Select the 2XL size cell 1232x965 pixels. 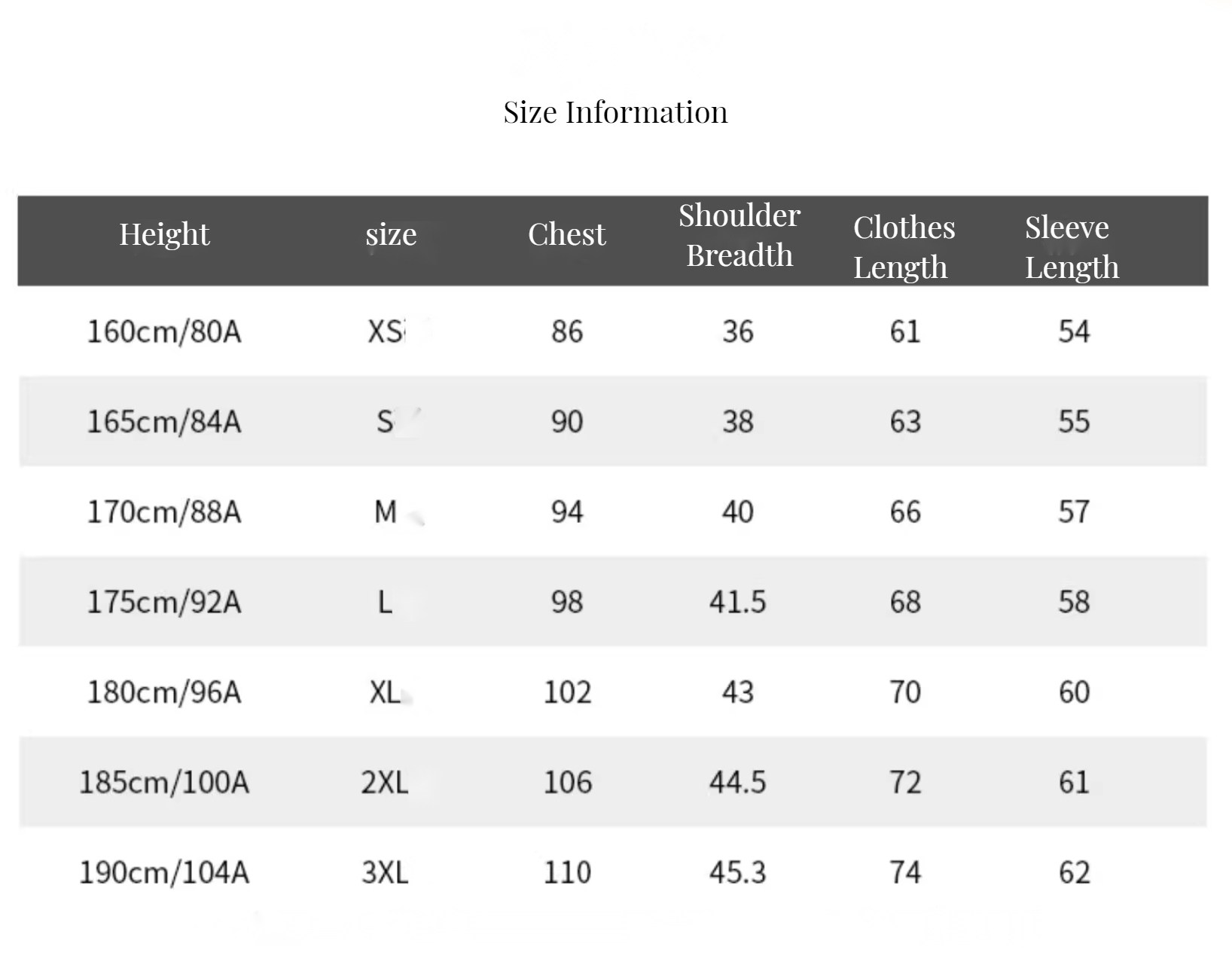click(x=385, y=783)
